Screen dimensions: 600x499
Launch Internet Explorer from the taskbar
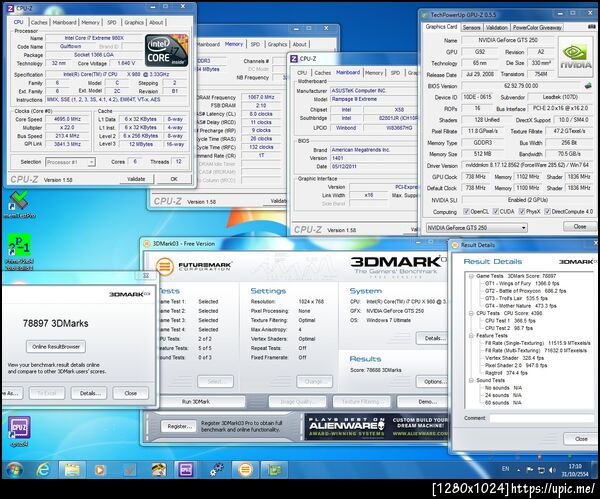pyautogui.click(x=43, y=470)
